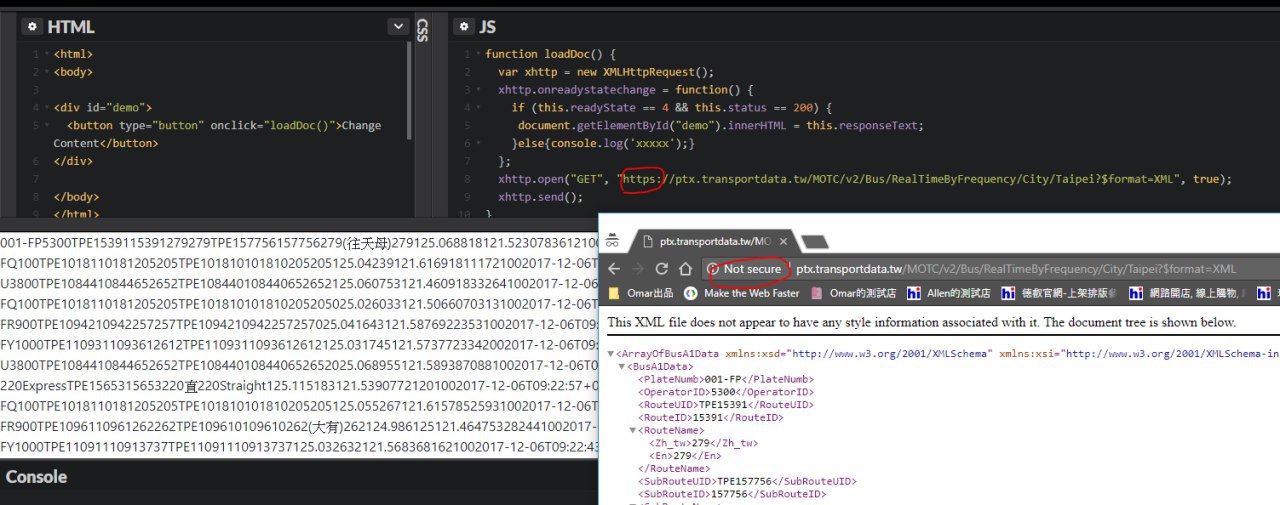Click the browser home icon
Image resolution: width=1280 pixels, height=505 pixels.
pos(685,269)
